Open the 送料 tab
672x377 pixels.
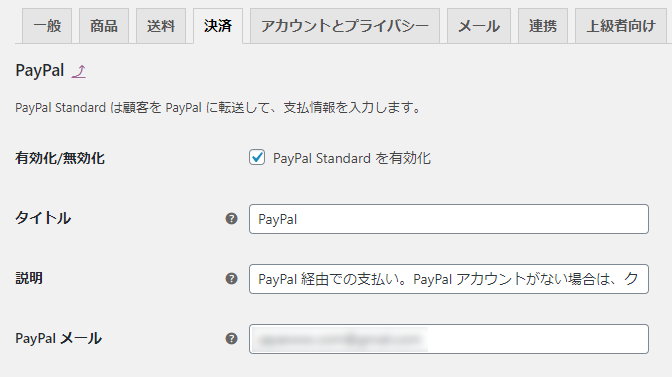161,26
